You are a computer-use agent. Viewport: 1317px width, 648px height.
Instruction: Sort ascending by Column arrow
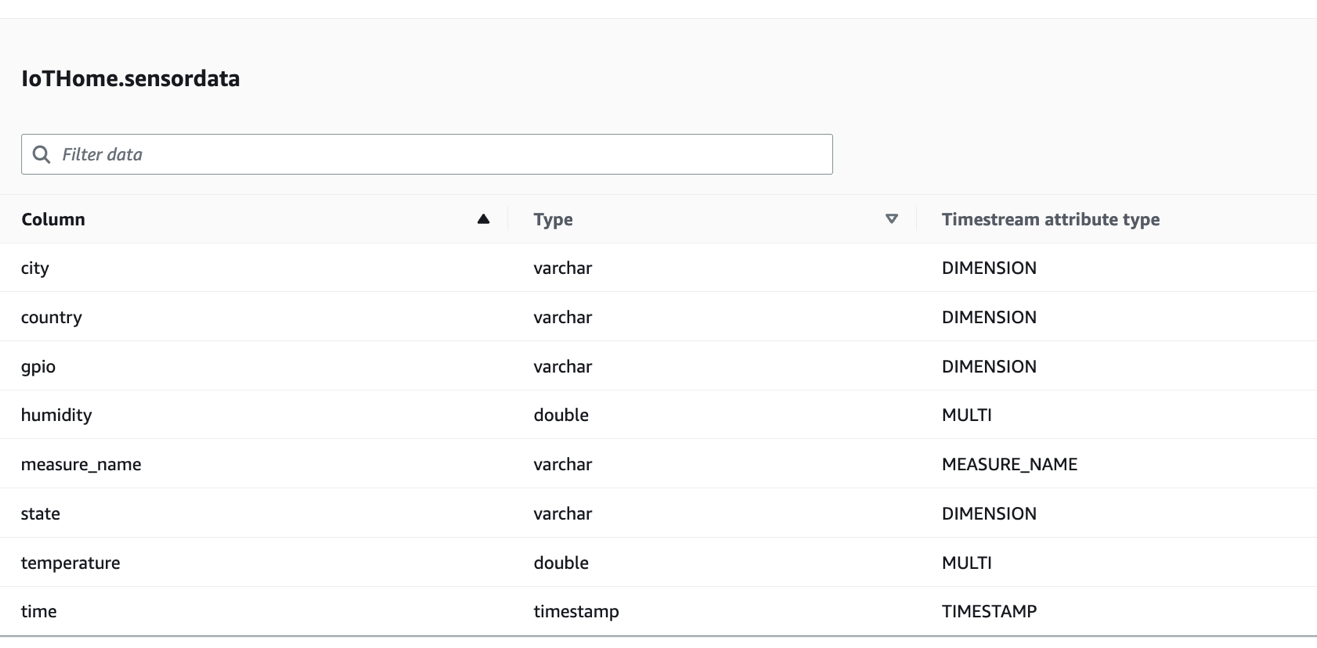click(484, 219)
